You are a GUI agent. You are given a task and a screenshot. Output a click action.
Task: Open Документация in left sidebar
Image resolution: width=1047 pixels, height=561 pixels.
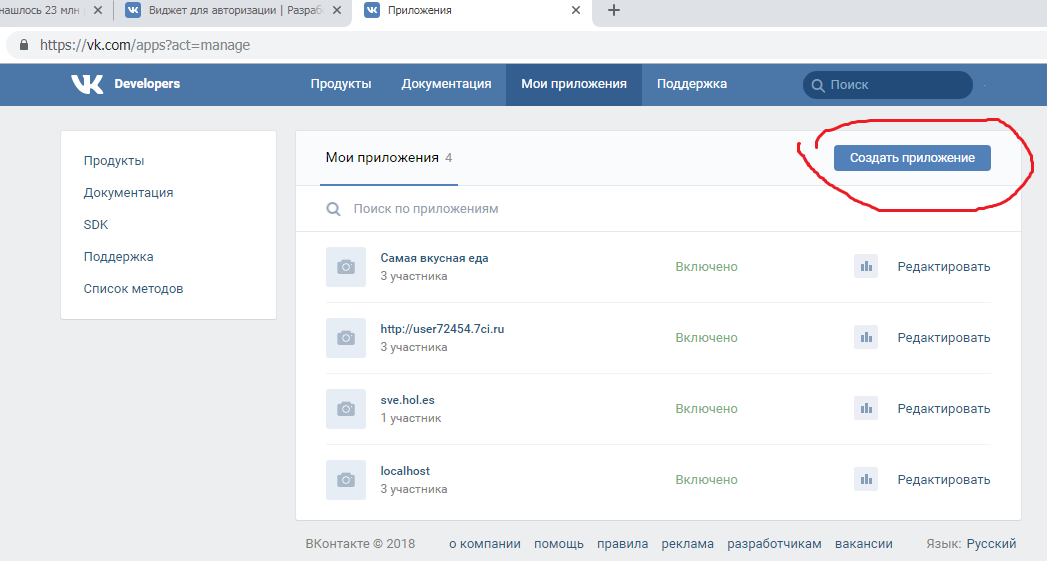(128, 193)
